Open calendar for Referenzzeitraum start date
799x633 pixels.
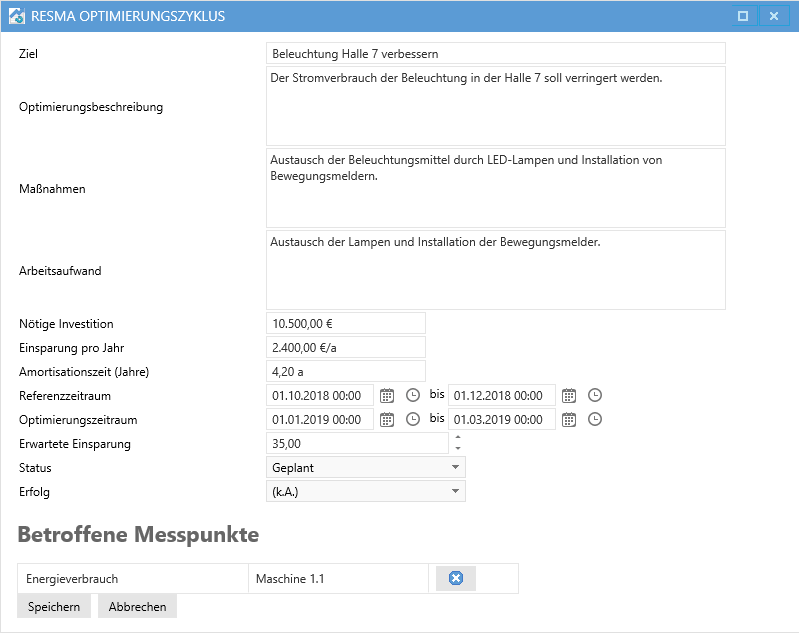[388, 395]
